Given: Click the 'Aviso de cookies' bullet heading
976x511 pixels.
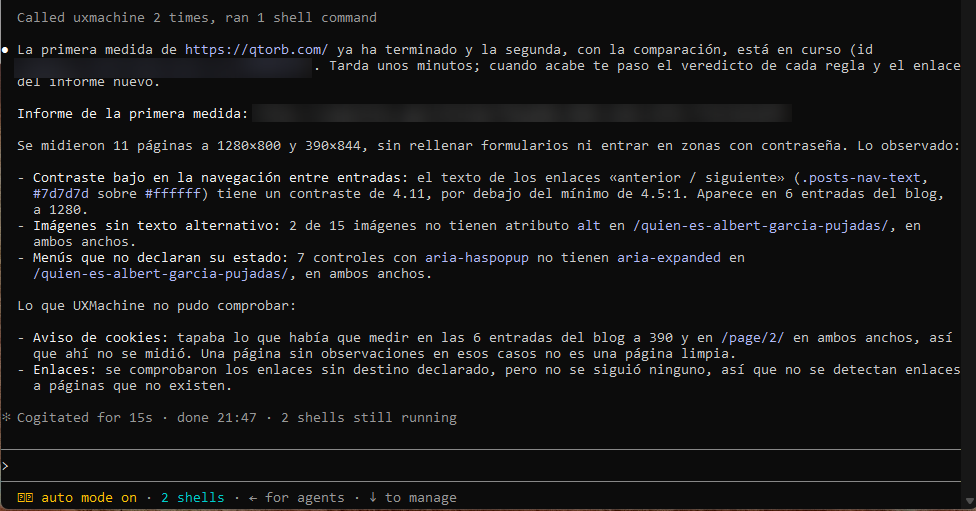Looking at the screenshot, I should coord(101,338).
